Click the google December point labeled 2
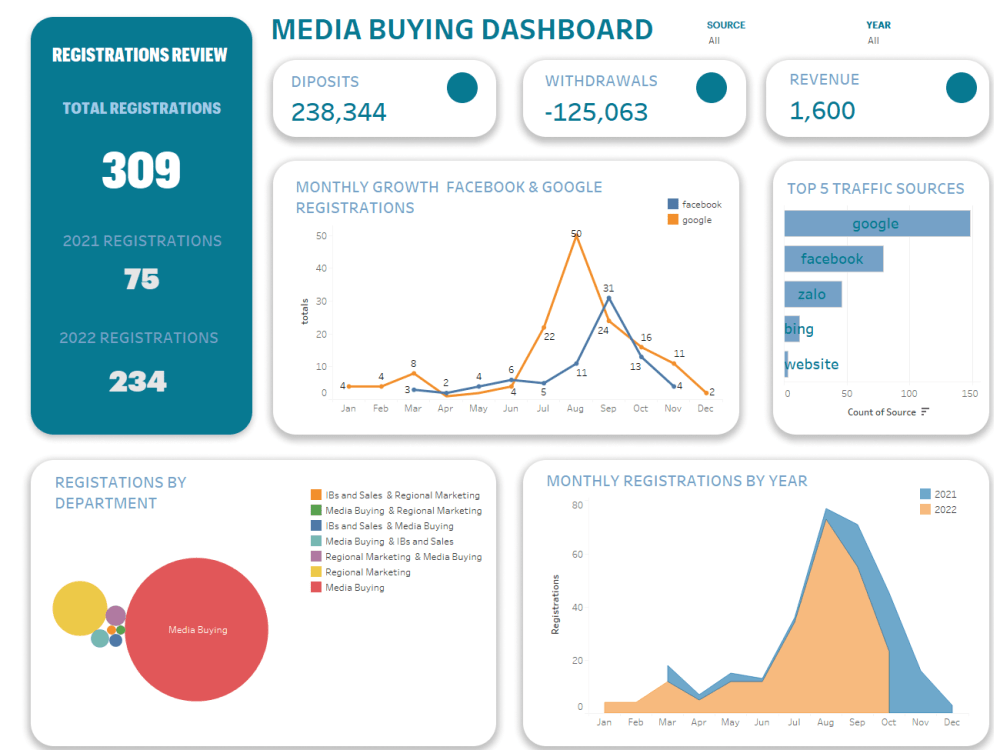This screenshot has width=1000, height=750. [x=706, y=393]
